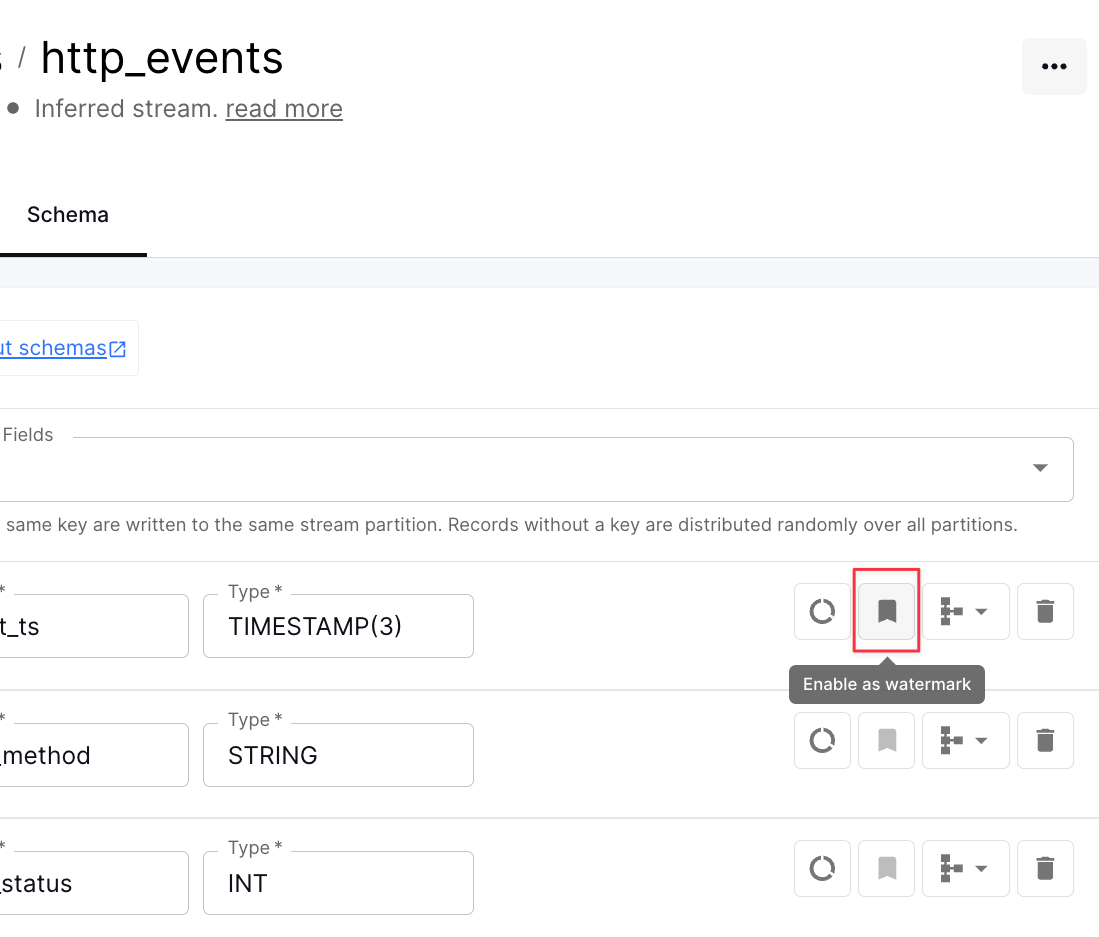
Task: Expand the Fields dropdown
Action: coord(1039,468)
